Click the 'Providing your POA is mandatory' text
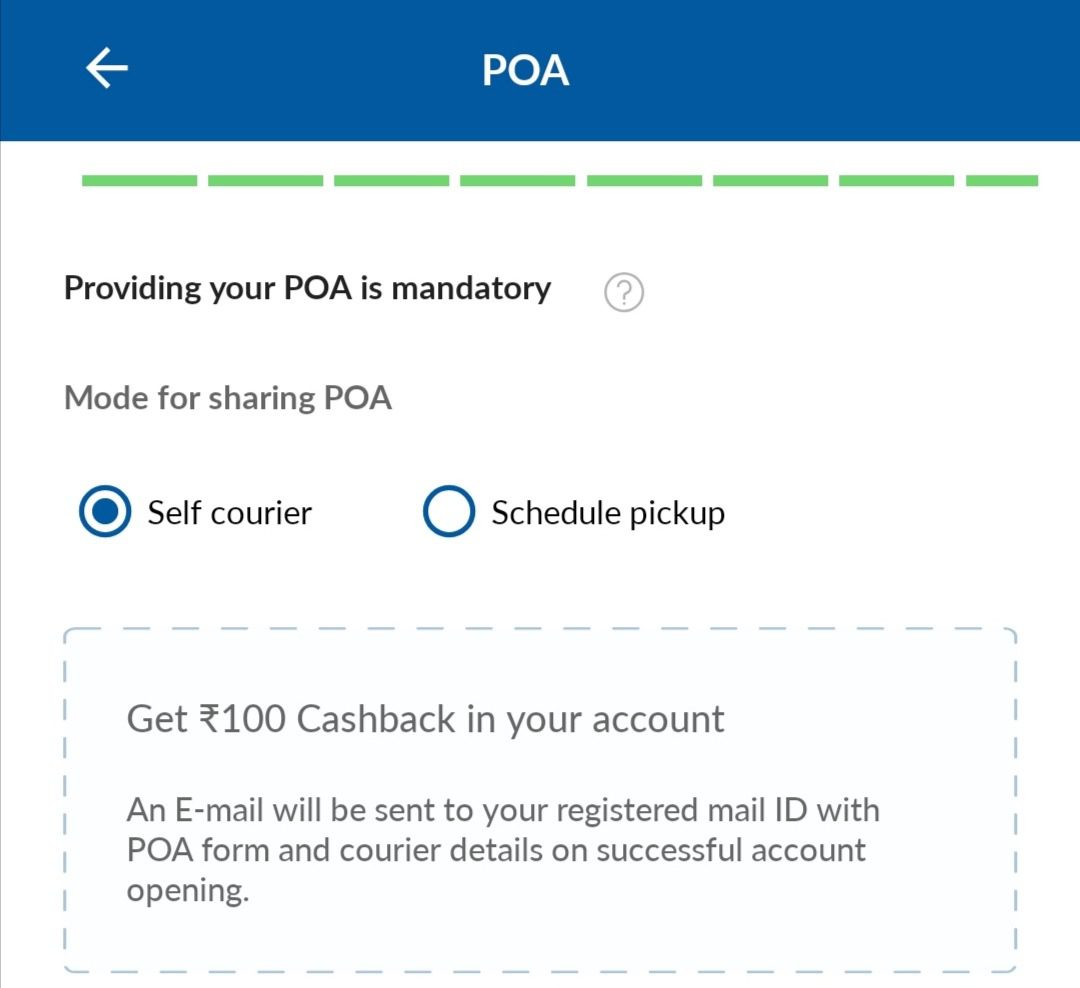This screenshot has height=988, width=1080. click(307, 288)
